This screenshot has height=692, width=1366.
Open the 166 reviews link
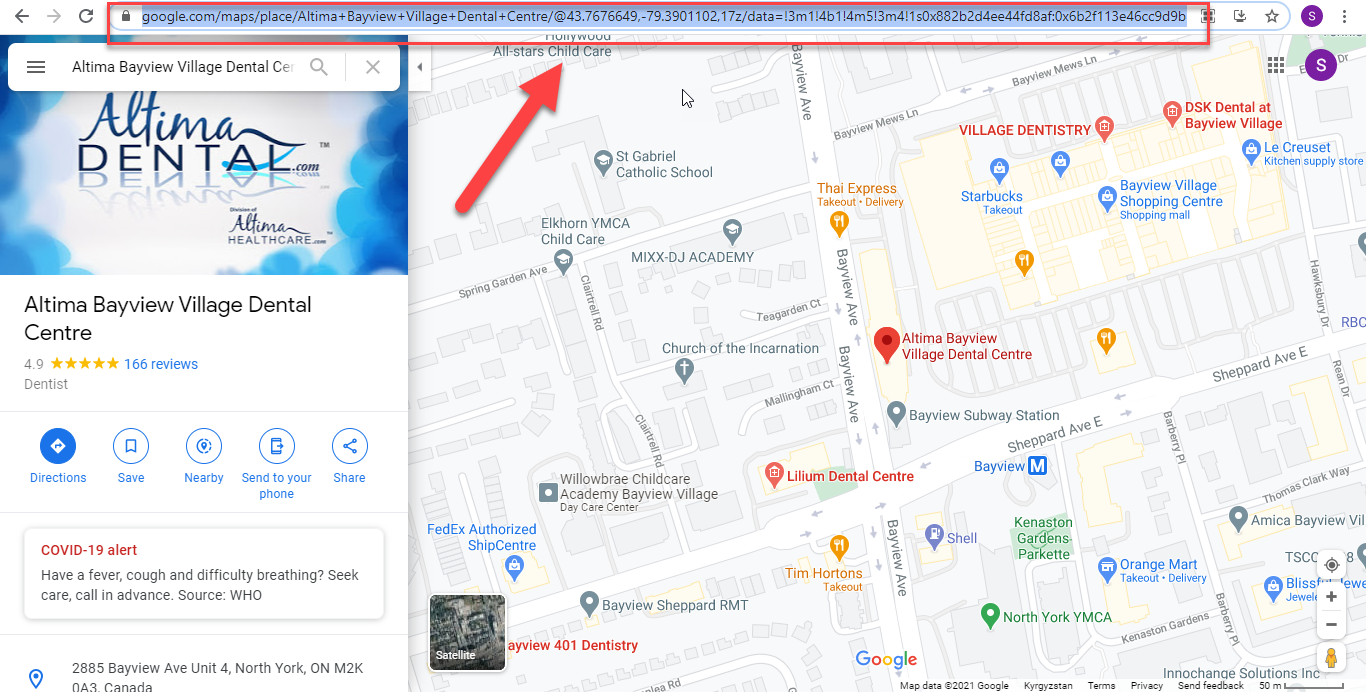(x=161, y=364)
